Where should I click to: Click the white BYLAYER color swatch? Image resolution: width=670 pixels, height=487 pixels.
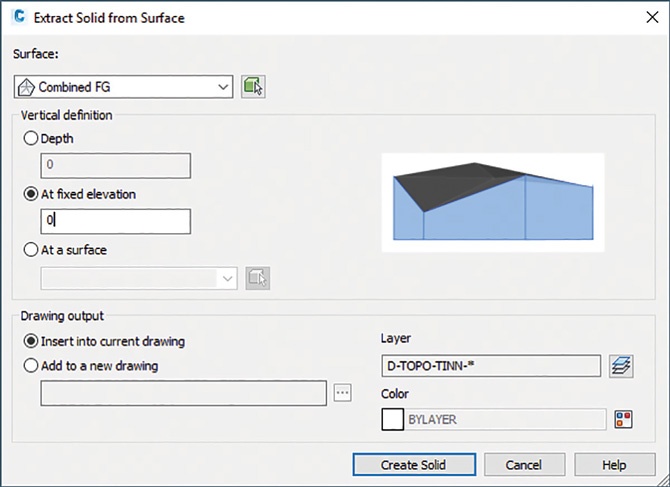392,420
